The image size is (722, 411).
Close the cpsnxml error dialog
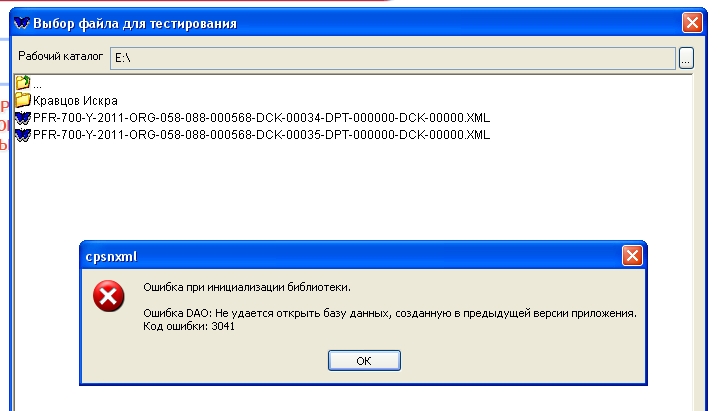coord(632,256)
